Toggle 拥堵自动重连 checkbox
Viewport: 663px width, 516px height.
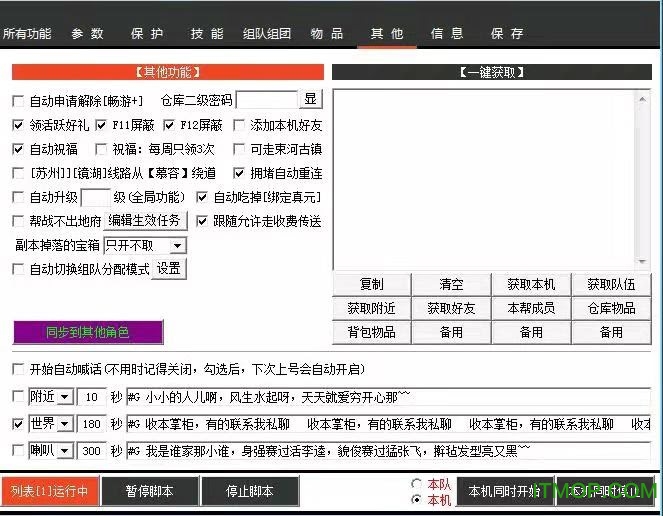pyautogui.click(x=239, y=173)
